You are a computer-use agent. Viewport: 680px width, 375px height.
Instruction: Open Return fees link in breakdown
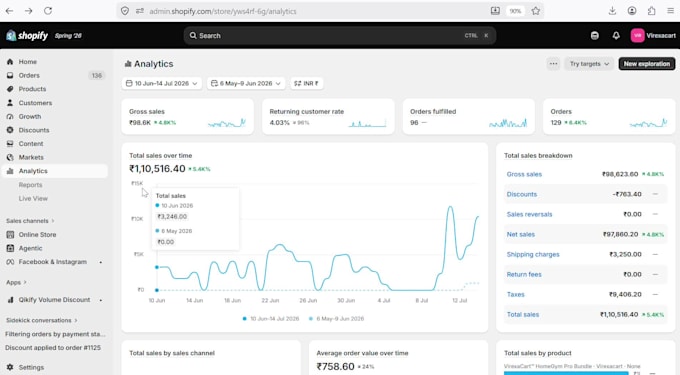click(x=524, y=274)
